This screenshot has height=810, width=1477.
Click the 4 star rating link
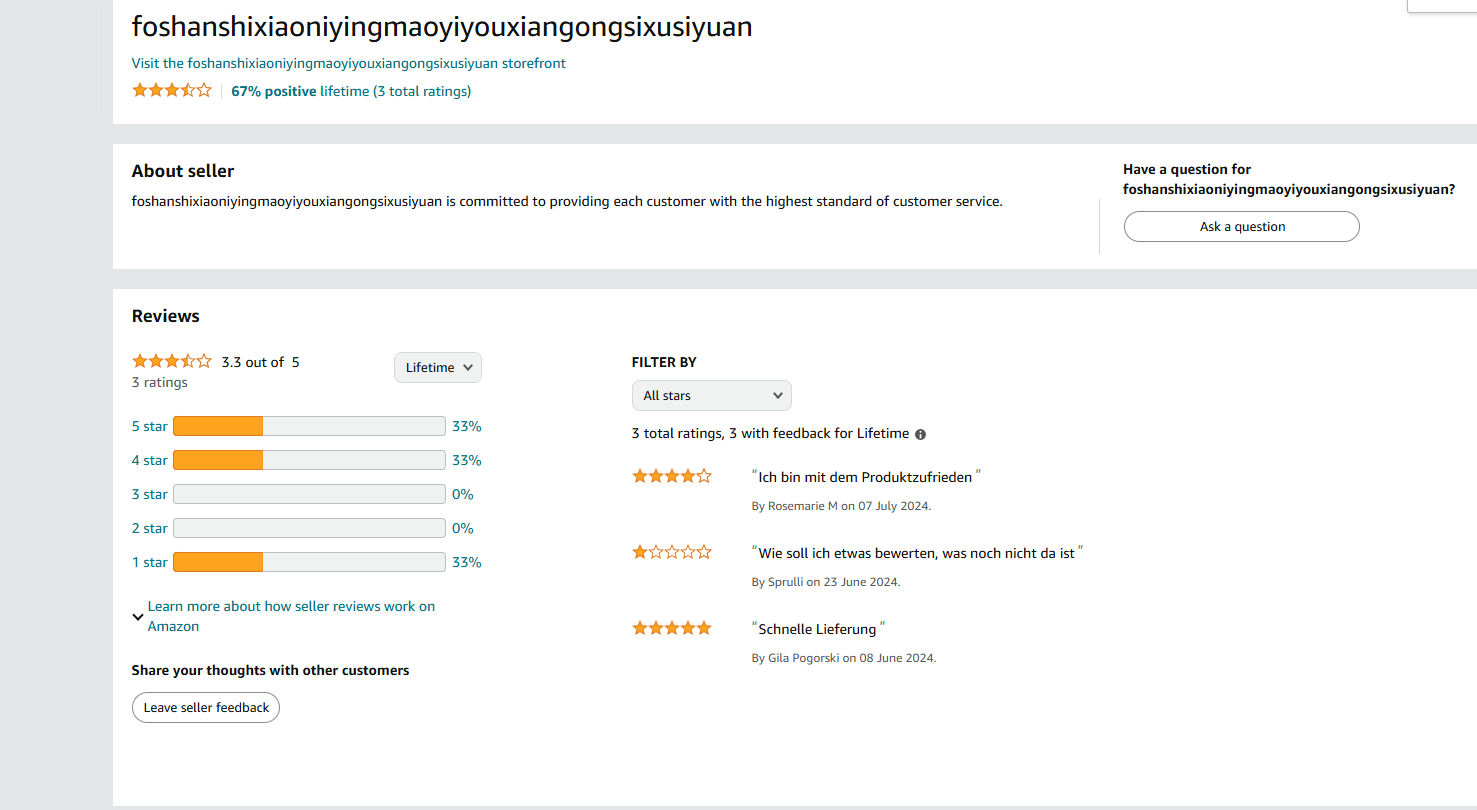pyautogui.click(x=150, y=461)
